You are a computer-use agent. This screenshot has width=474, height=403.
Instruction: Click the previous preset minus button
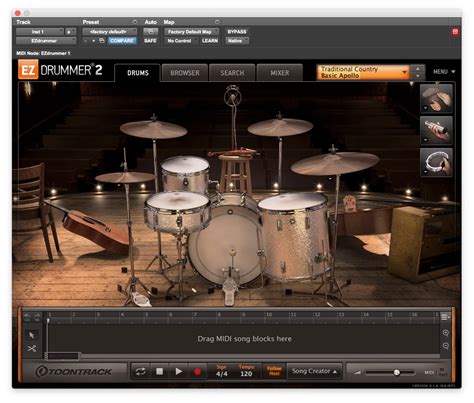[x=86, y=41]
